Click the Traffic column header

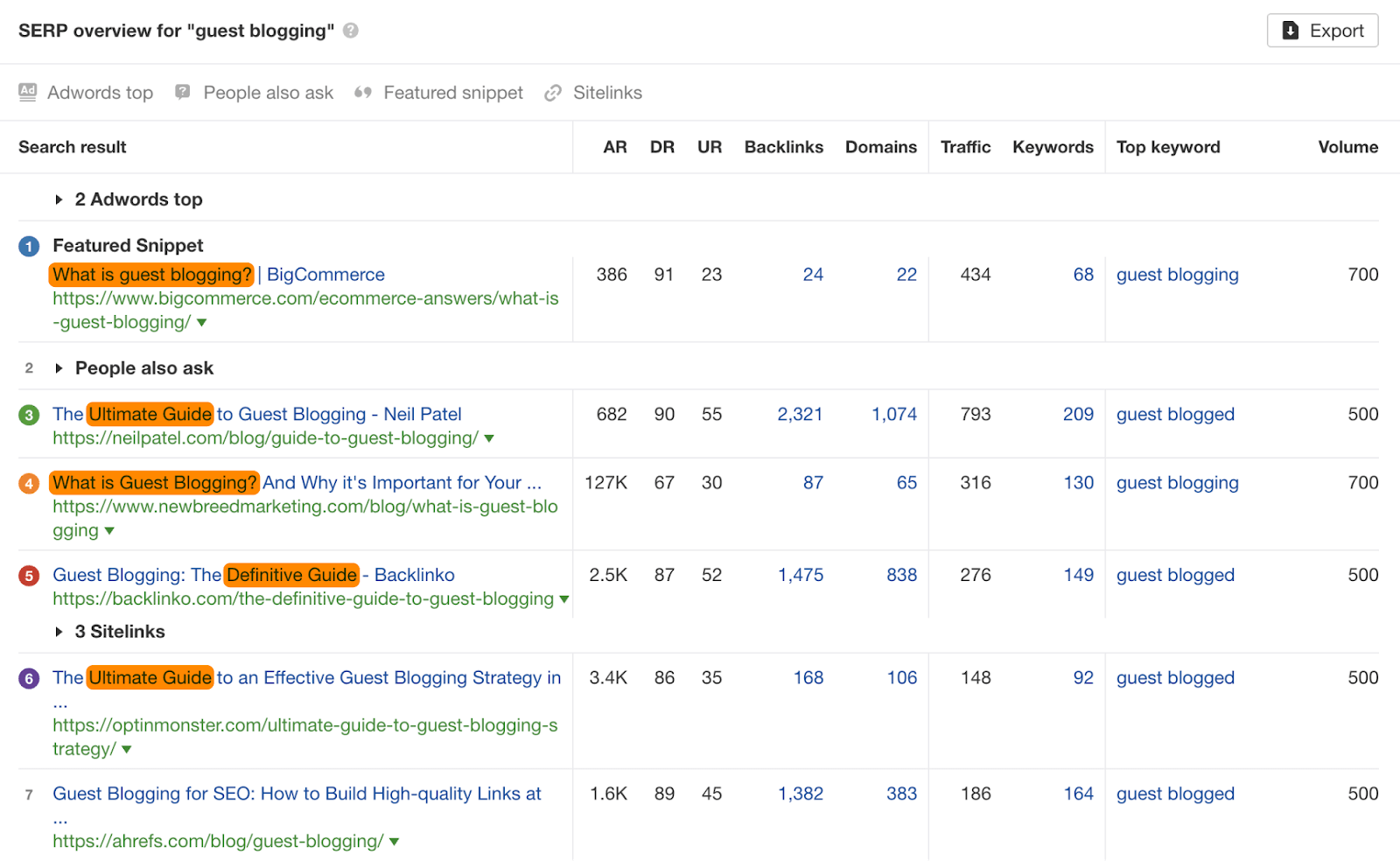pyautogui.click(x=965, y=147)
